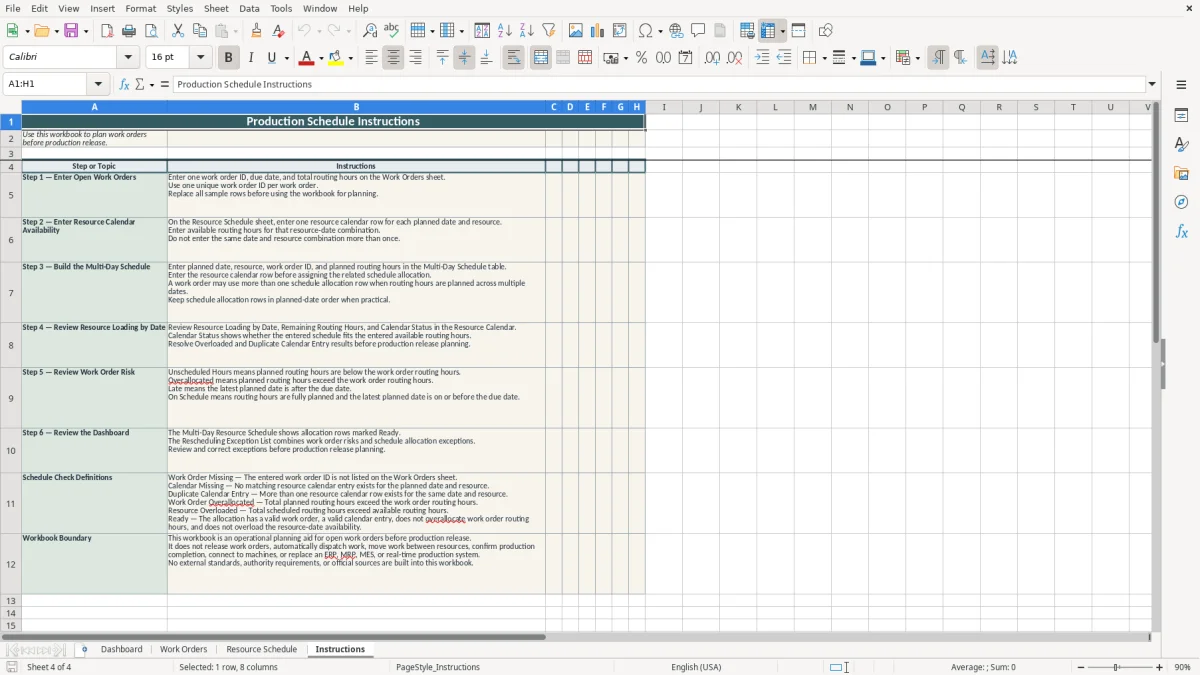The height and width of the screenshot is (675, 1200).
Task: Open the background color dropdown arrow
Action: [351, 58]
